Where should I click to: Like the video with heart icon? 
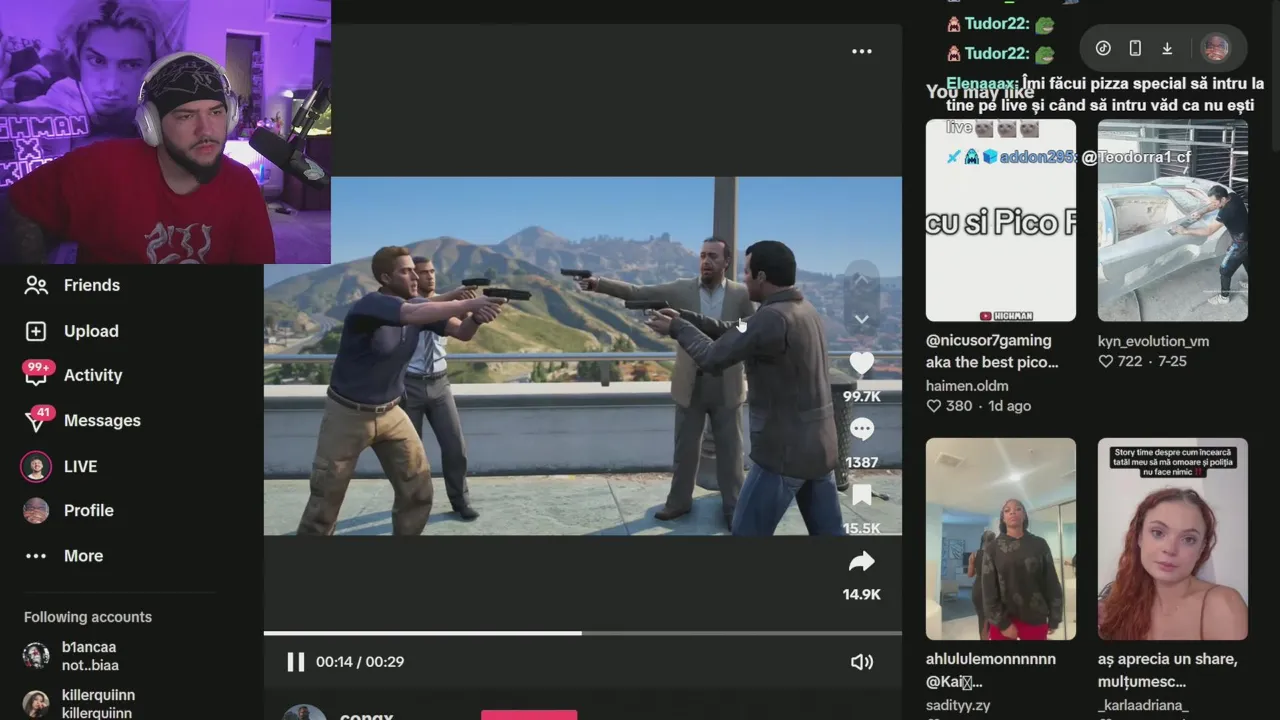tap(861, 364)
